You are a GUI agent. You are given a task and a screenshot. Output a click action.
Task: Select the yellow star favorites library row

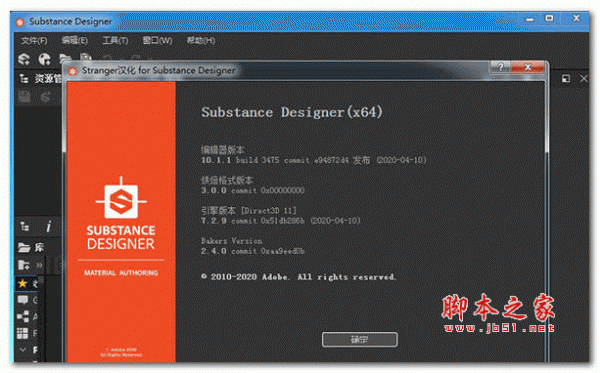(27, 283)
